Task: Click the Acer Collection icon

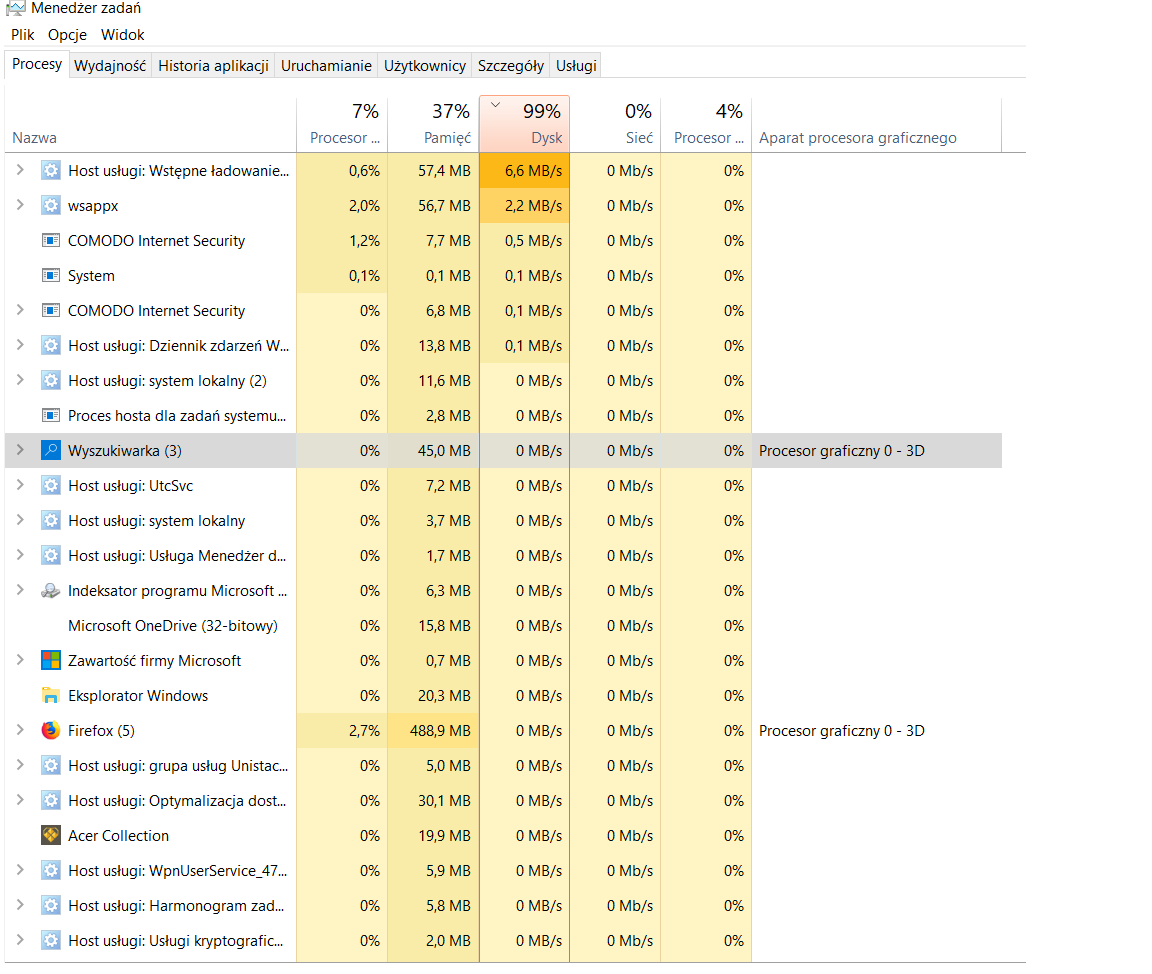Action: [x=51, y=836]
